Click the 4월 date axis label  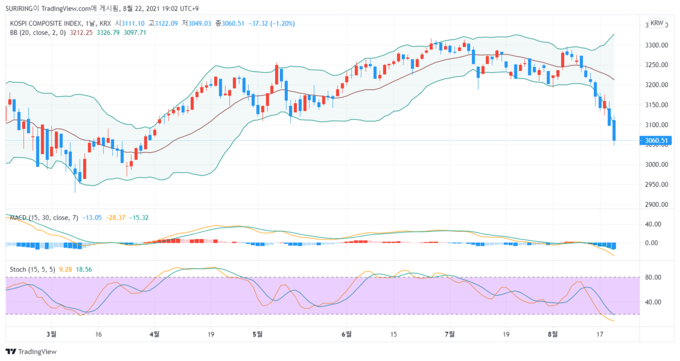coord(154,335)
